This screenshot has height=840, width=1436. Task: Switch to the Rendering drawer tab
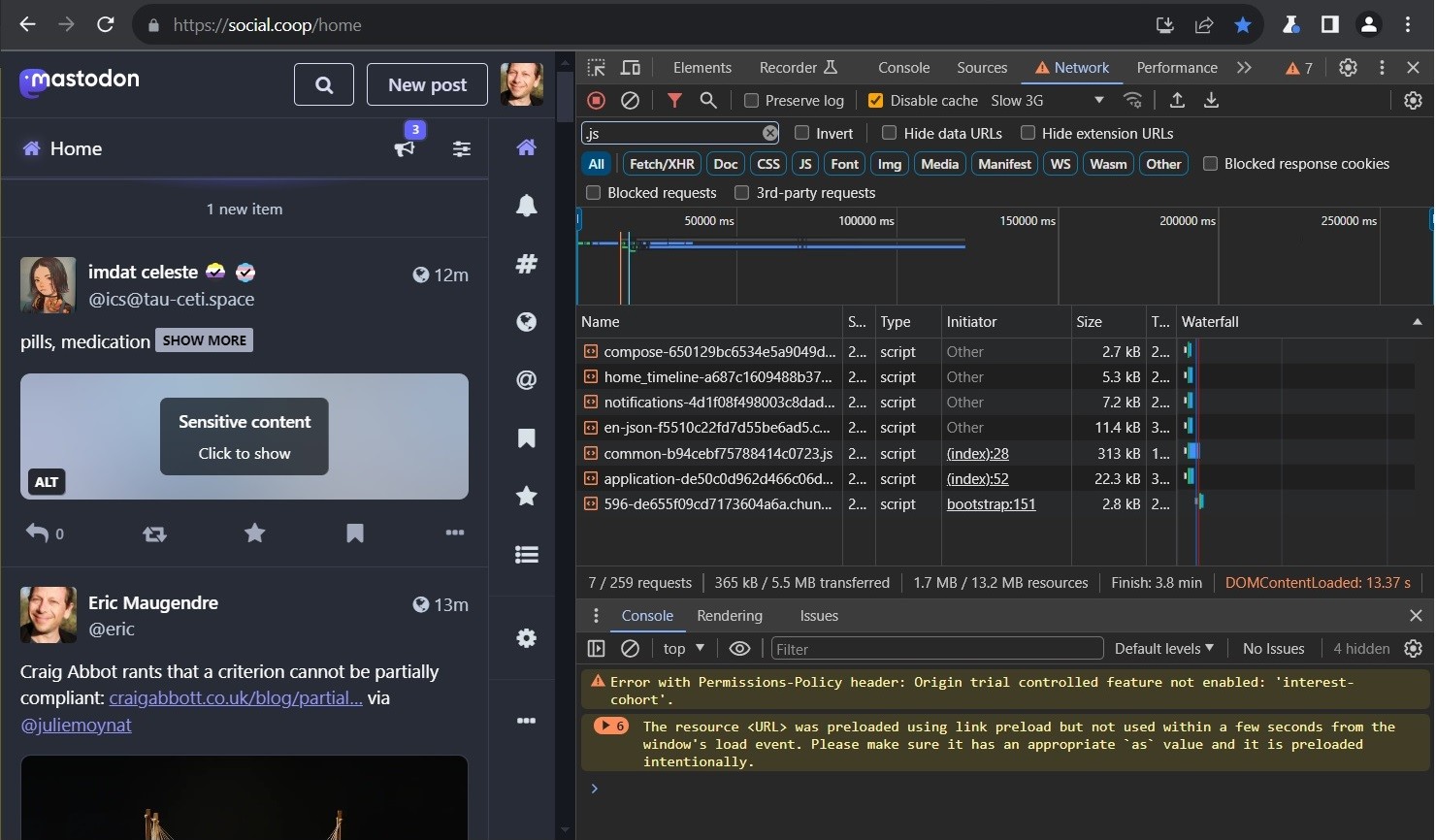coord(729,616)
